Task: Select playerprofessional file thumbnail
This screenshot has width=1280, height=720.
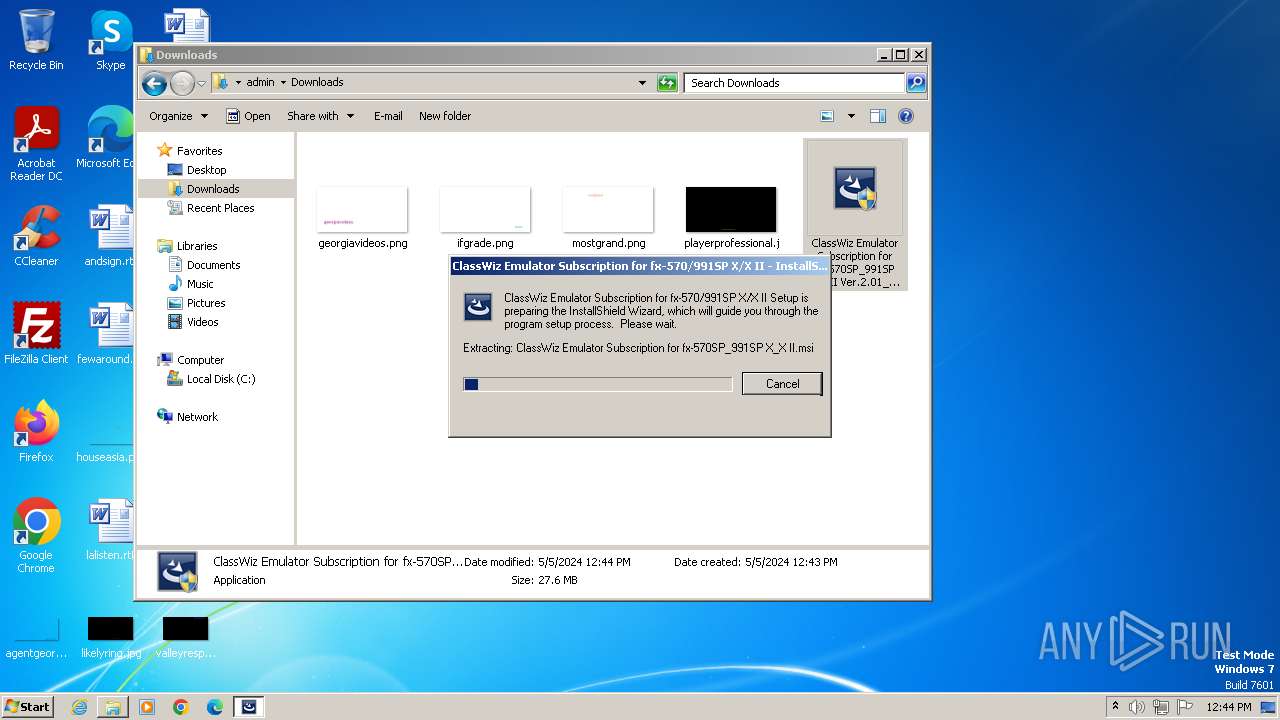Action: pos(731,209)
